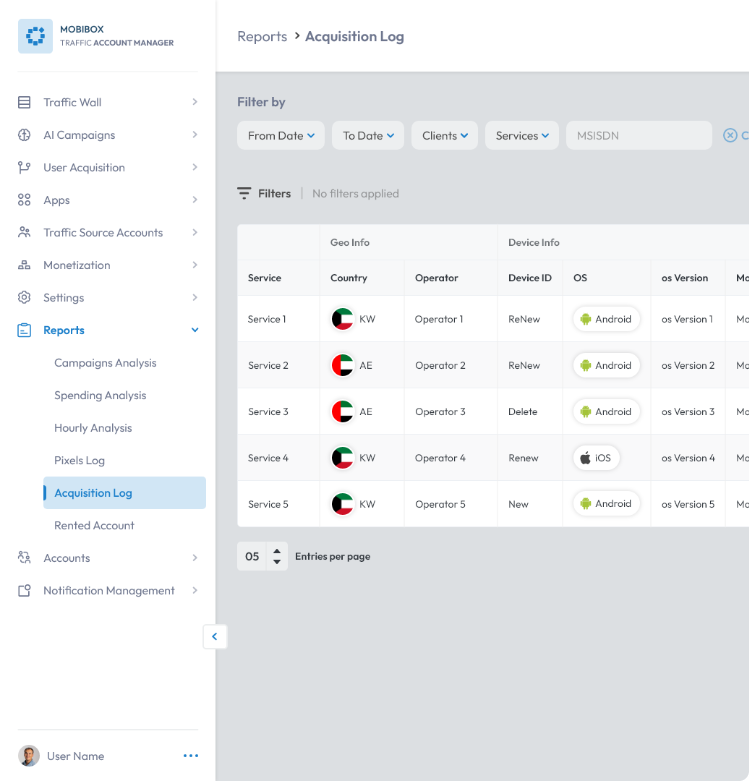Viewport: 749px width, 781px height.
Task: Click the Filters funnel icon
Action: point(244,193)
